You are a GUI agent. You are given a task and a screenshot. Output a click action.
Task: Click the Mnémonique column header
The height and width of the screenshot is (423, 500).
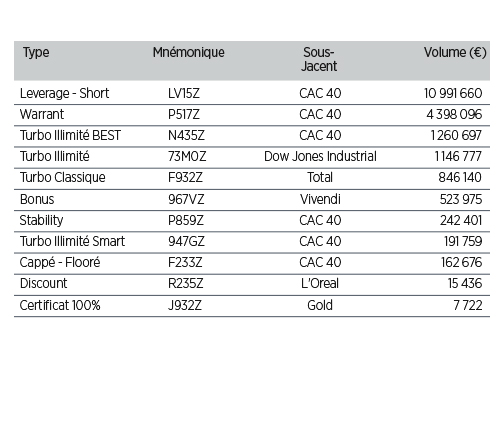pos(189,53)
